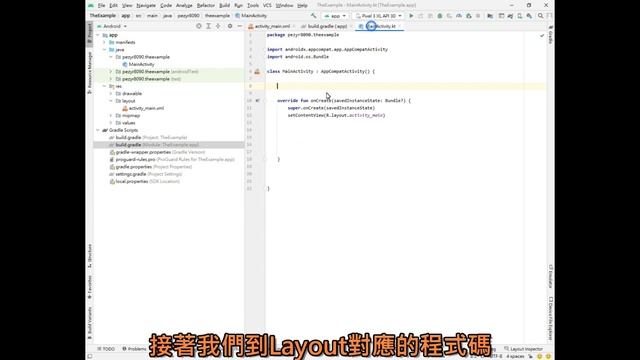
Task: Toggle the Build Variants side tab
Action: click(x=90, y=323)
